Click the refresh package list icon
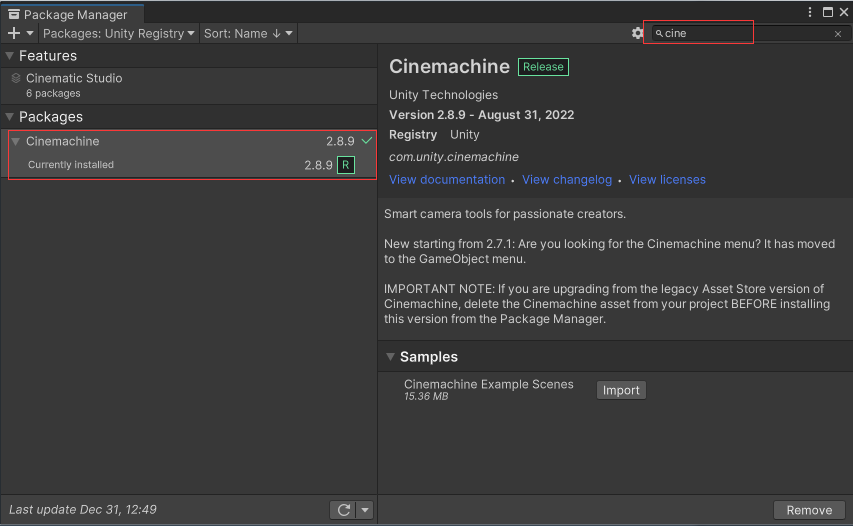 [343, 510]
